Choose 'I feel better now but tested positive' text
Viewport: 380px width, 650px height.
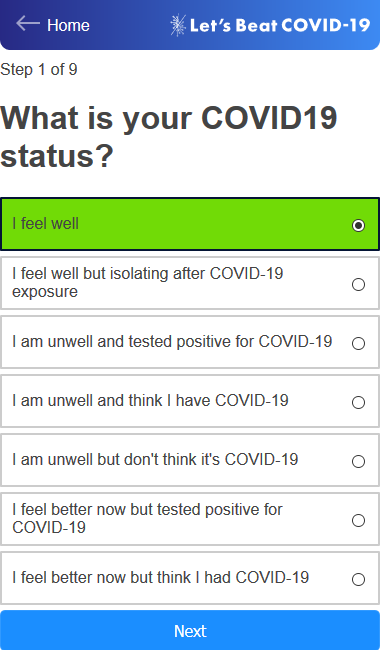click(147, 518)
